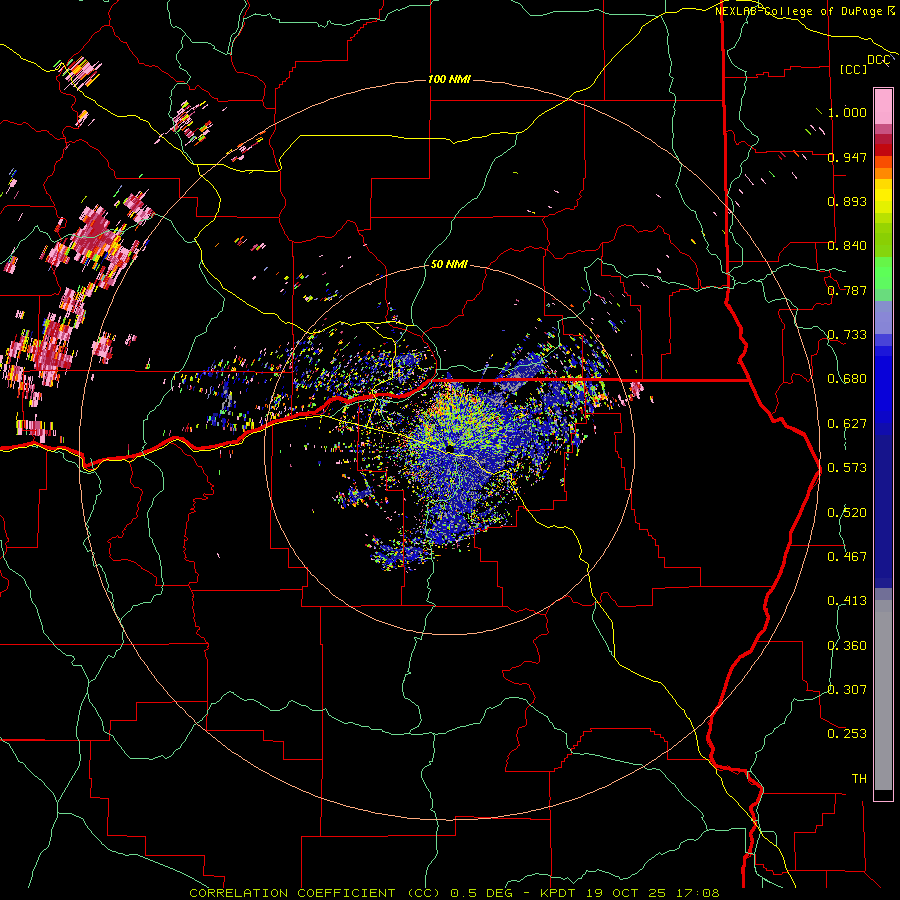Click the [CC] product label
Viewport: 900px width, 900px height.
tap(853, 69)
